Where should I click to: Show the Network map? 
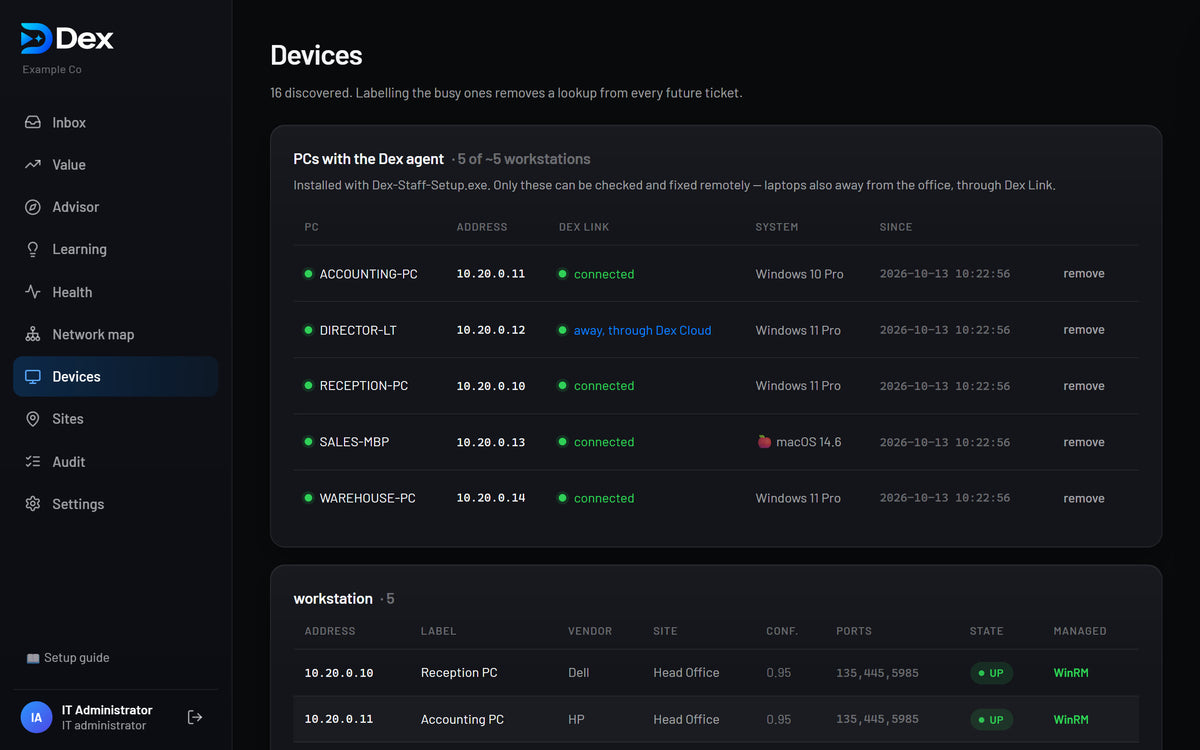pyautogui.click(x=115, y=334)
